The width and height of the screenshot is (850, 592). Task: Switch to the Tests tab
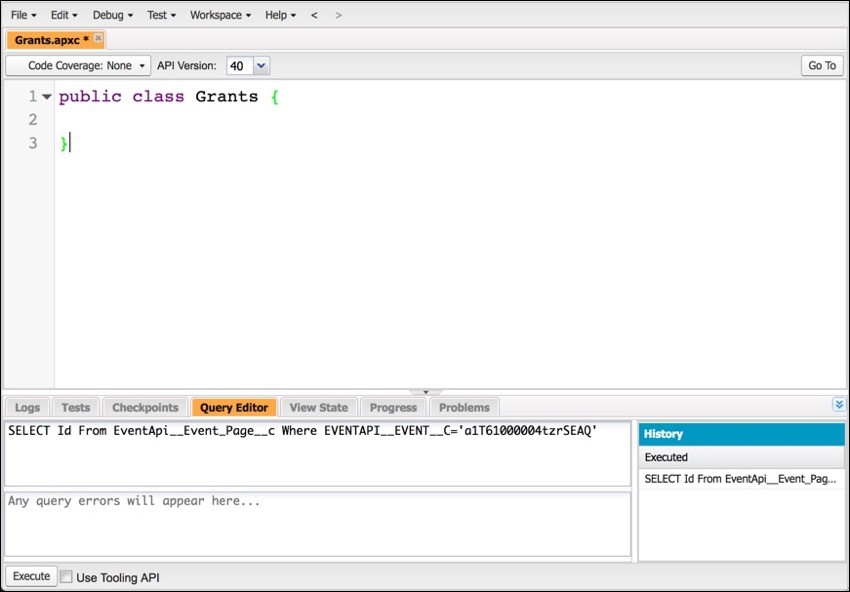pos(75,408)
